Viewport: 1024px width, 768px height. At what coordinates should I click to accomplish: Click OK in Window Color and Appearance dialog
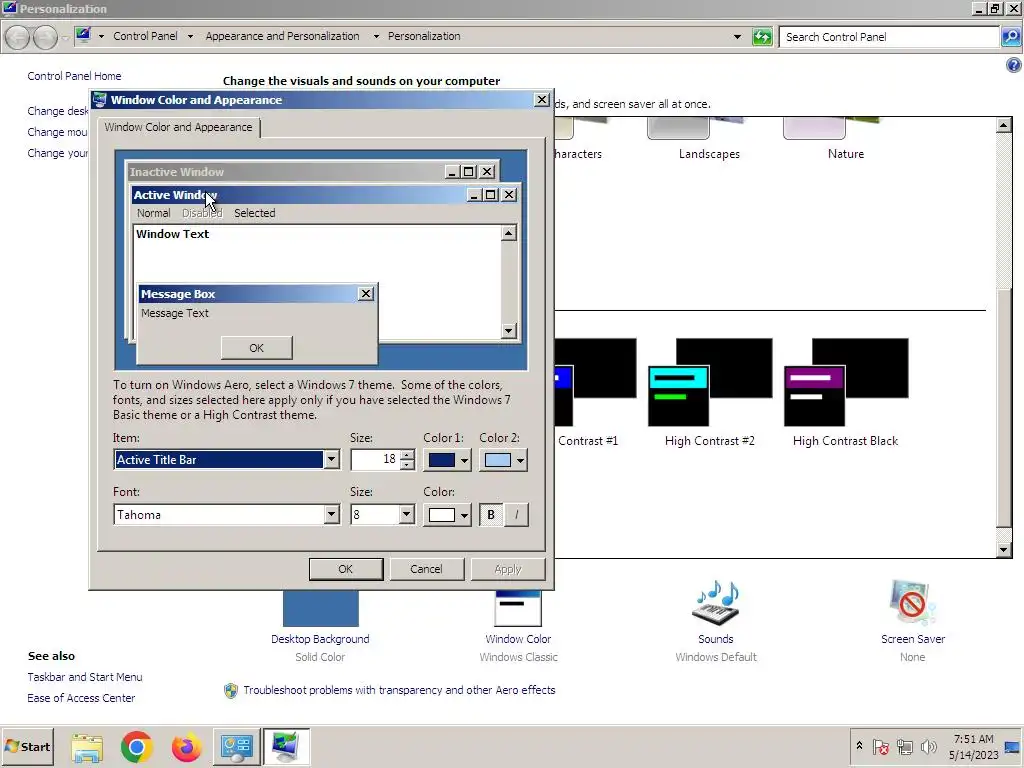point(345,569)
